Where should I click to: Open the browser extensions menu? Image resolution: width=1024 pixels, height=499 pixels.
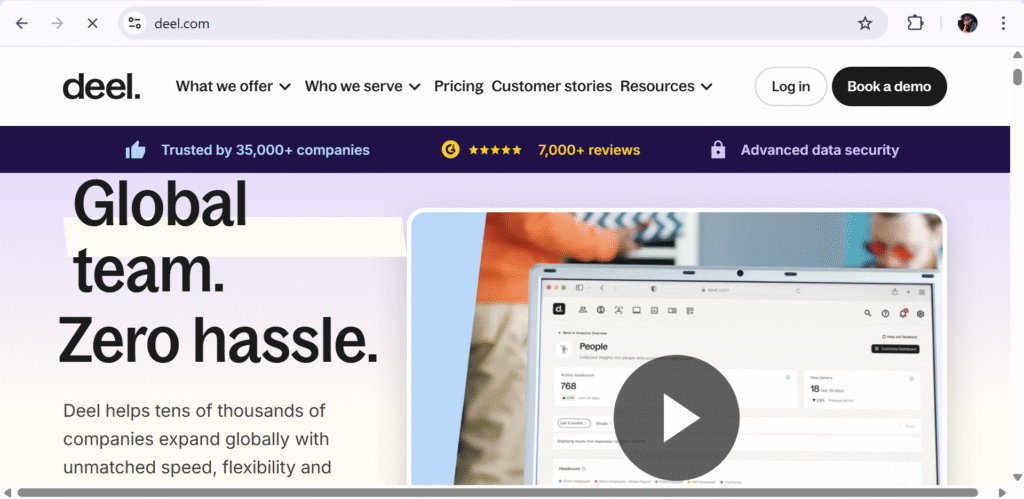[x=915, y=24]
